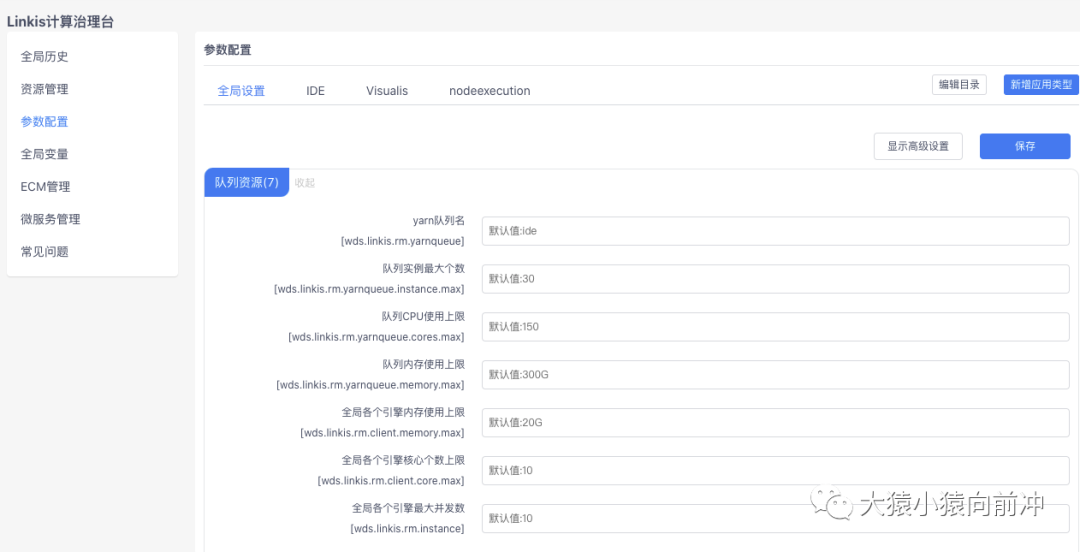Switch to Visualis tab
The image size is (1080, 552).
click(387, 91)
